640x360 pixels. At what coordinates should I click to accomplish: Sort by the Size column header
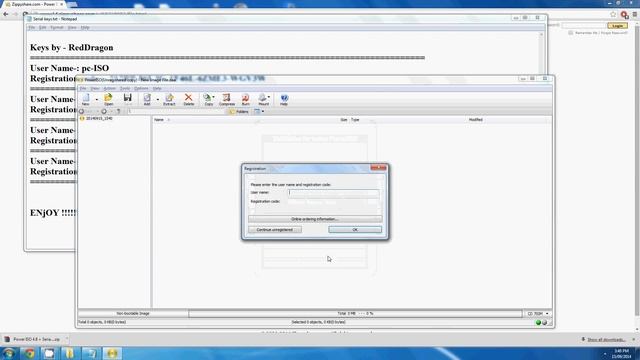tap(344, 120)
